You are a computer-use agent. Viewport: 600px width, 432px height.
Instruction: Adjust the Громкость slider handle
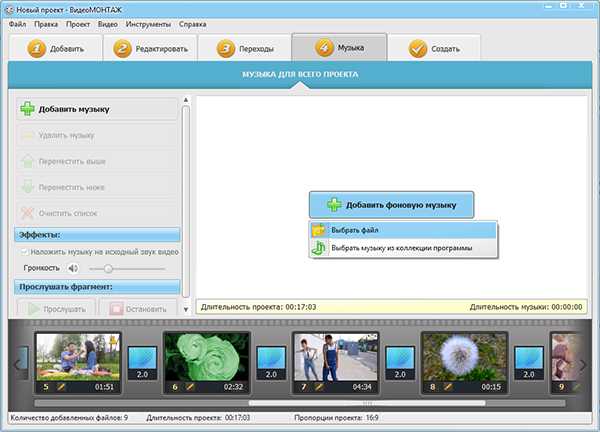point(108,269)
